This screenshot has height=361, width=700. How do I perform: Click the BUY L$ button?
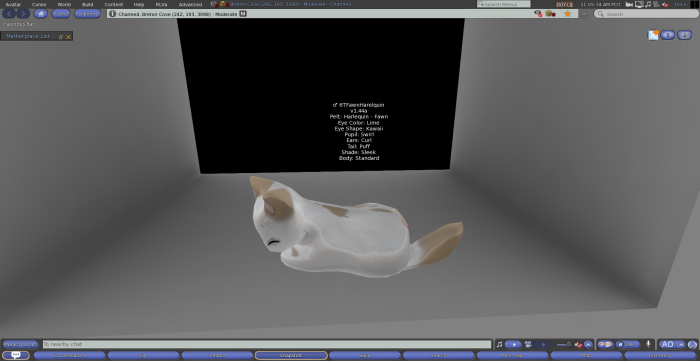click(x=564, y=4)
